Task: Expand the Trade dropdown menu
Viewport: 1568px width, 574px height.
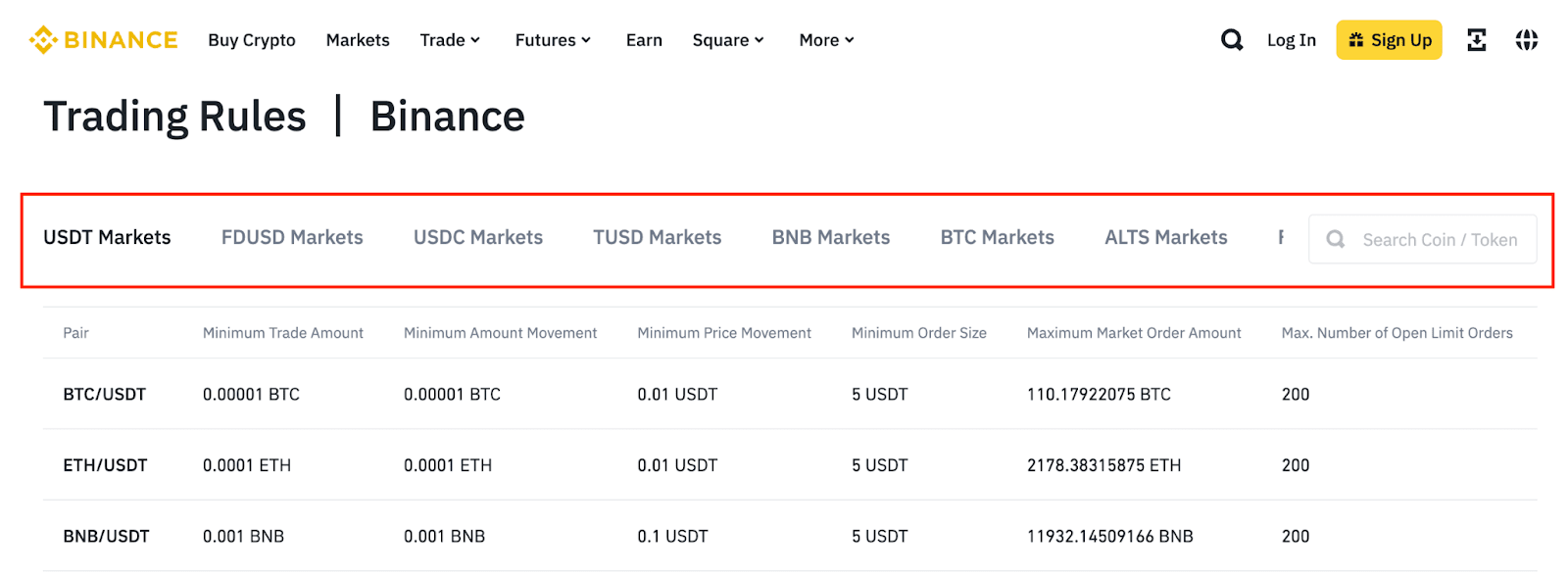Action: [450, 40]
